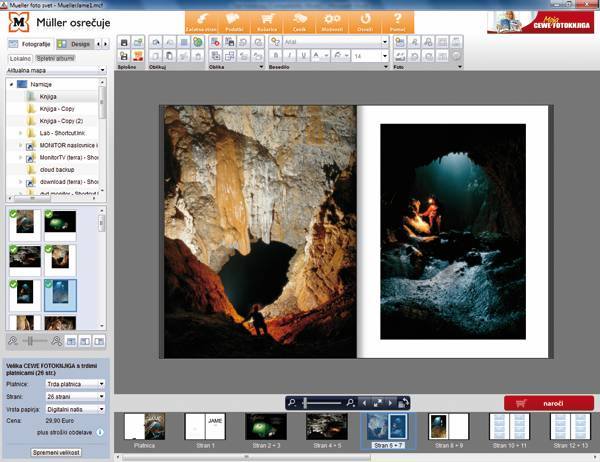Click the Podatki icon in orange bar
The height and width of the screenshot is (462, 600).
pyautogui.click(x=234, y=22)
